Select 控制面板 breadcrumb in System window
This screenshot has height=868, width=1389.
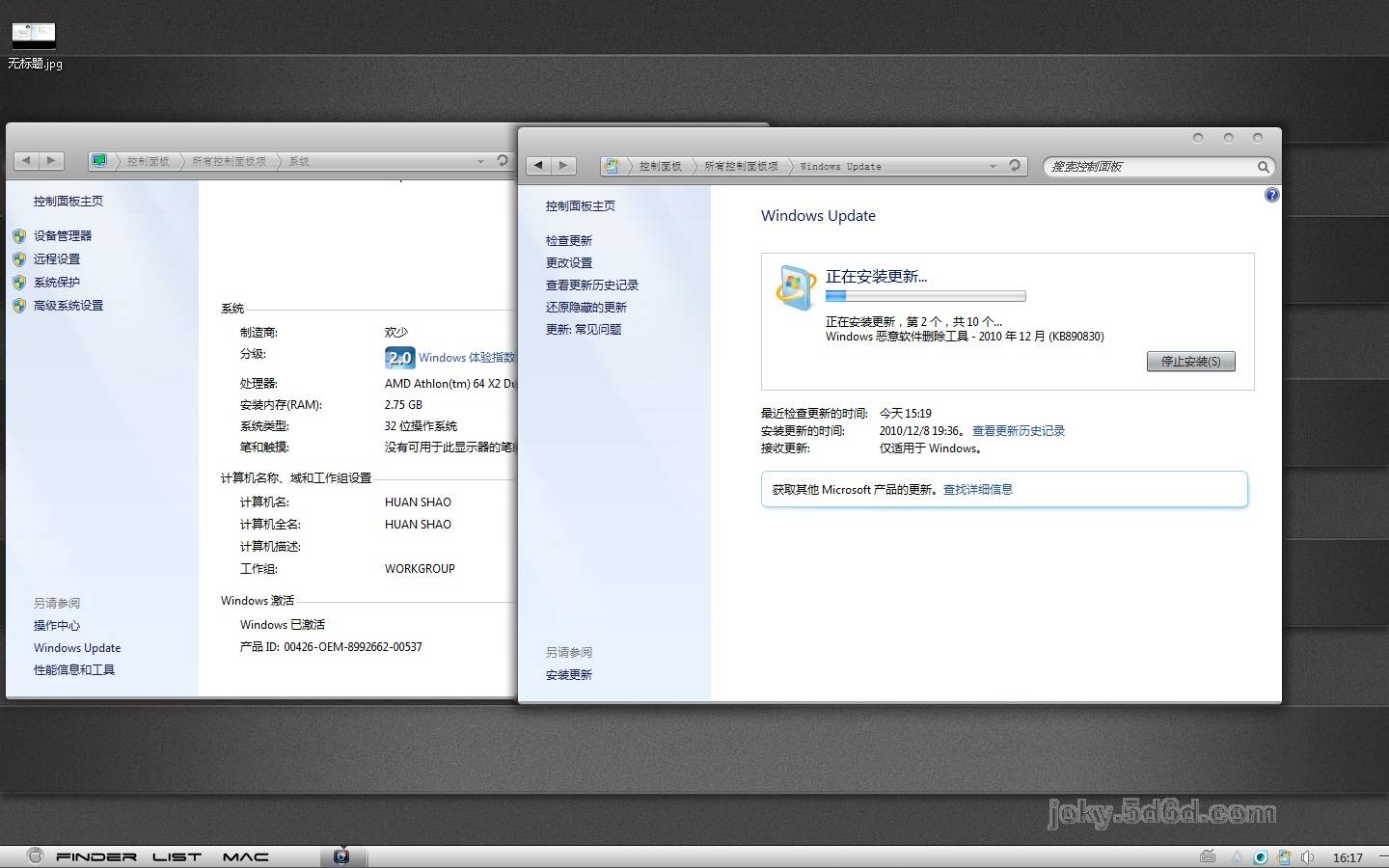tap(149, 162)
